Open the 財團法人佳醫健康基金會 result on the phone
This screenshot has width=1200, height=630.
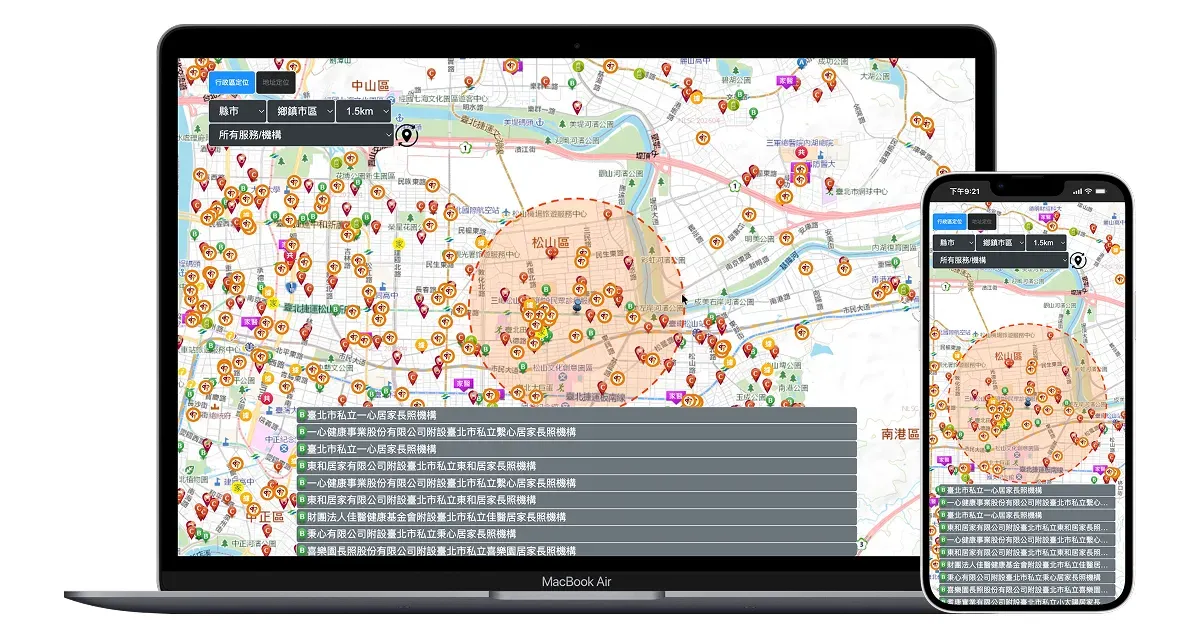coord(1026,565)
